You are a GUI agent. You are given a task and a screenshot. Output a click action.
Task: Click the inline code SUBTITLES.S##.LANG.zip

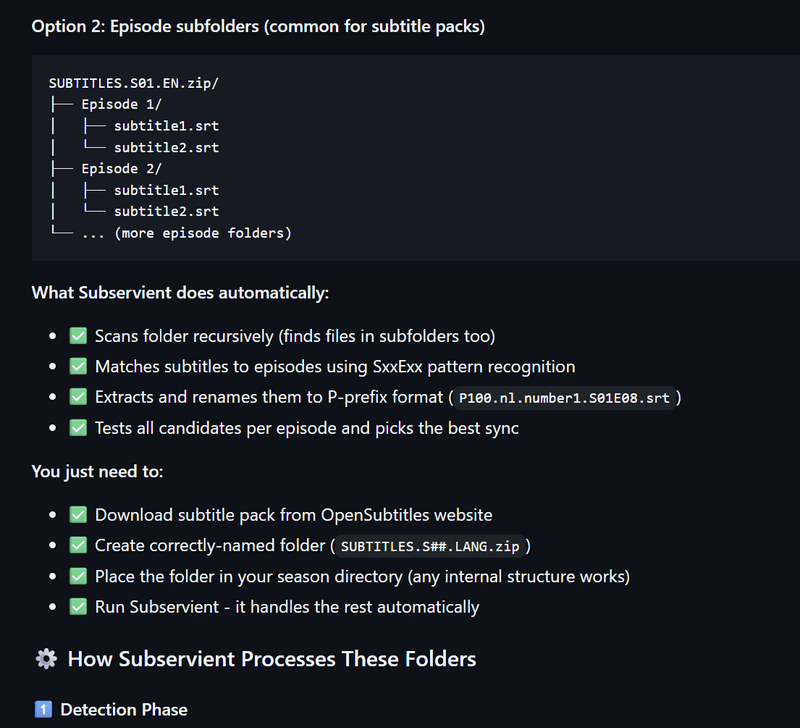(x=430, y=546)
